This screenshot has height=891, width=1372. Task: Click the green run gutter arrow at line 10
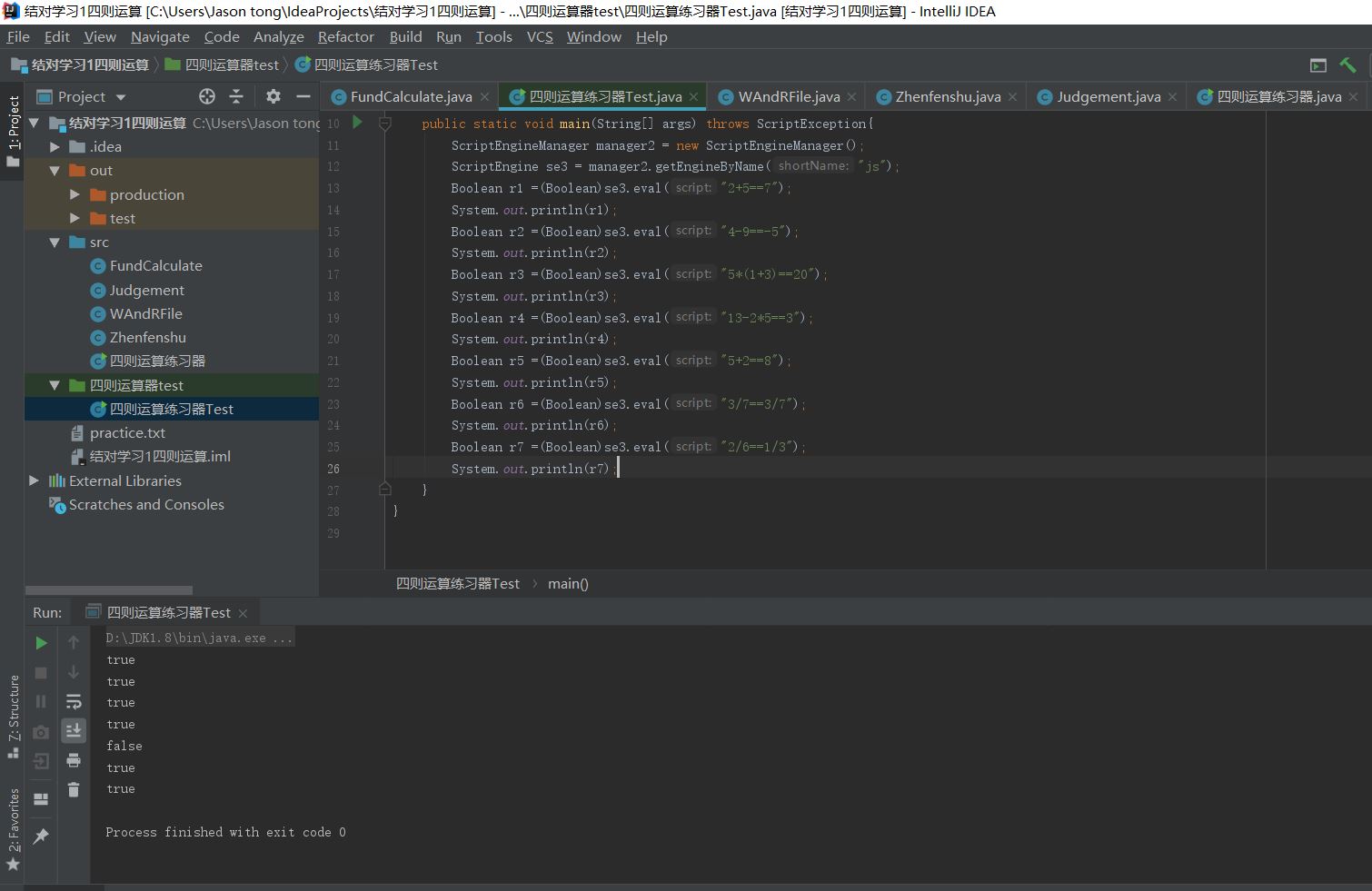point(357,122)
